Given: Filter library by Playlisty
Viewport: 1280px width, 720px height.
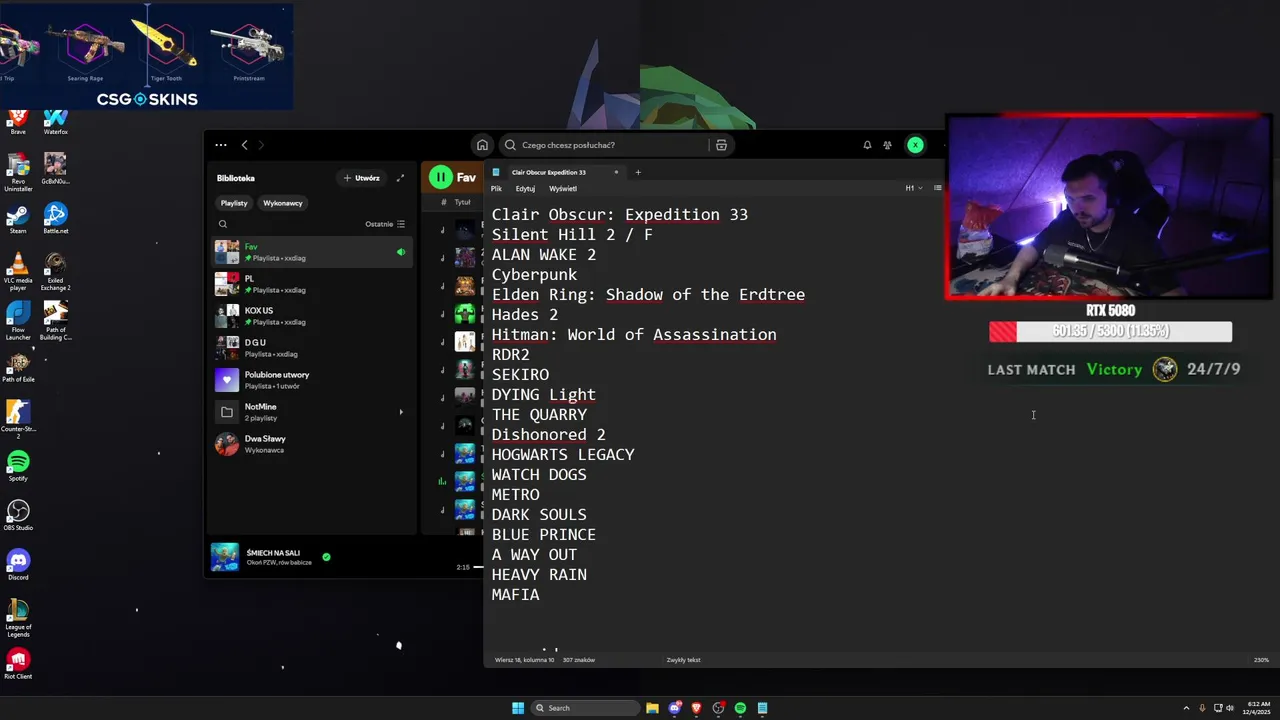Looking at the screenshot, I should [234, 203].
